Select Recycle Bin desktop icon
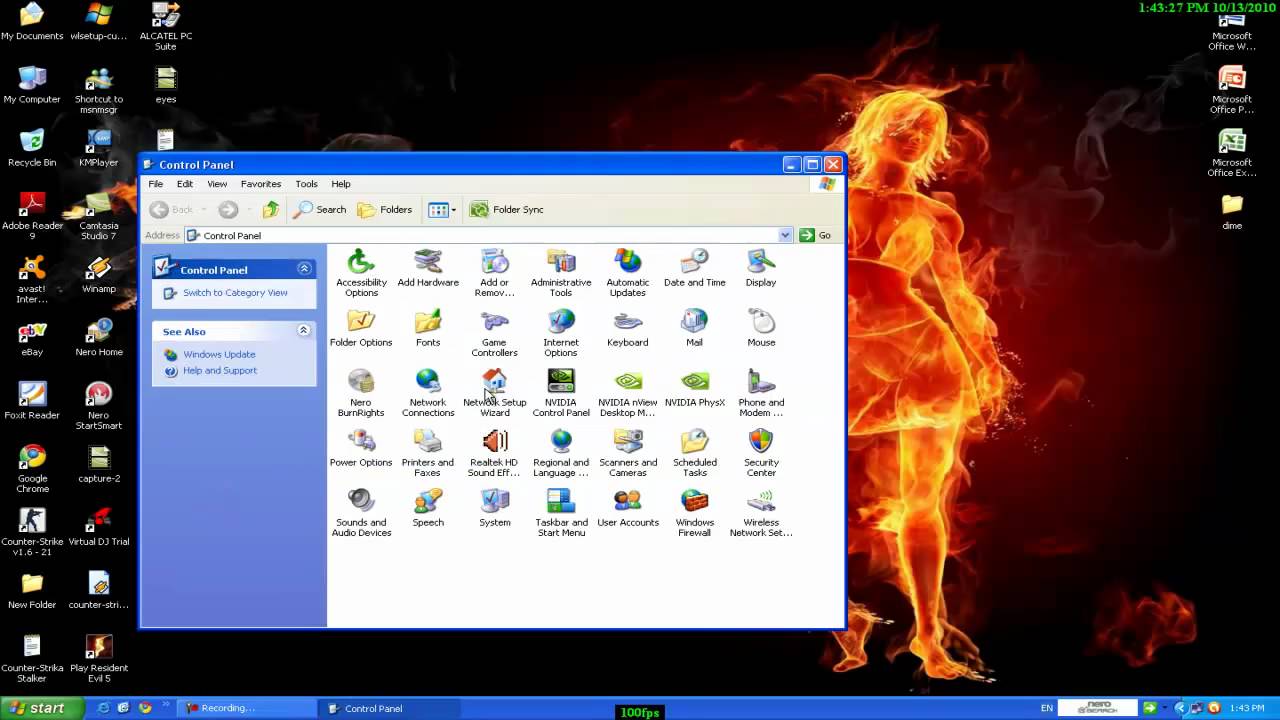The image size is (1280, 720). pyautogui.click(x=32, y=148)
